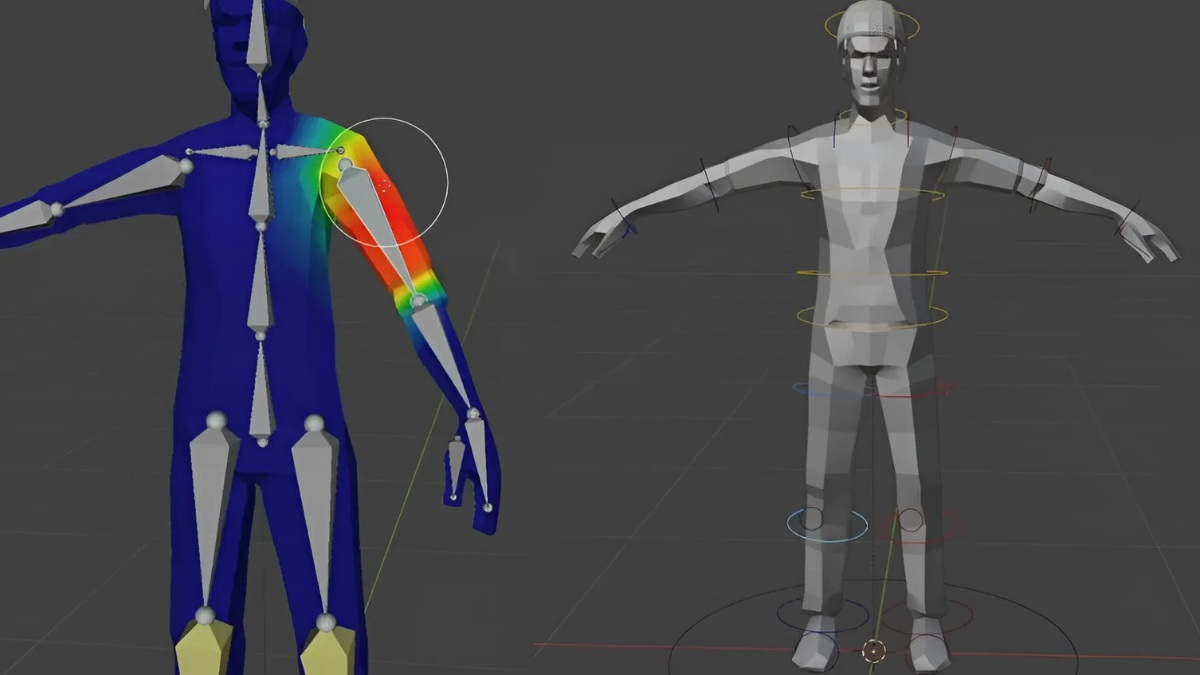Click the yellow head control ring on the gray model

(872, 25)
